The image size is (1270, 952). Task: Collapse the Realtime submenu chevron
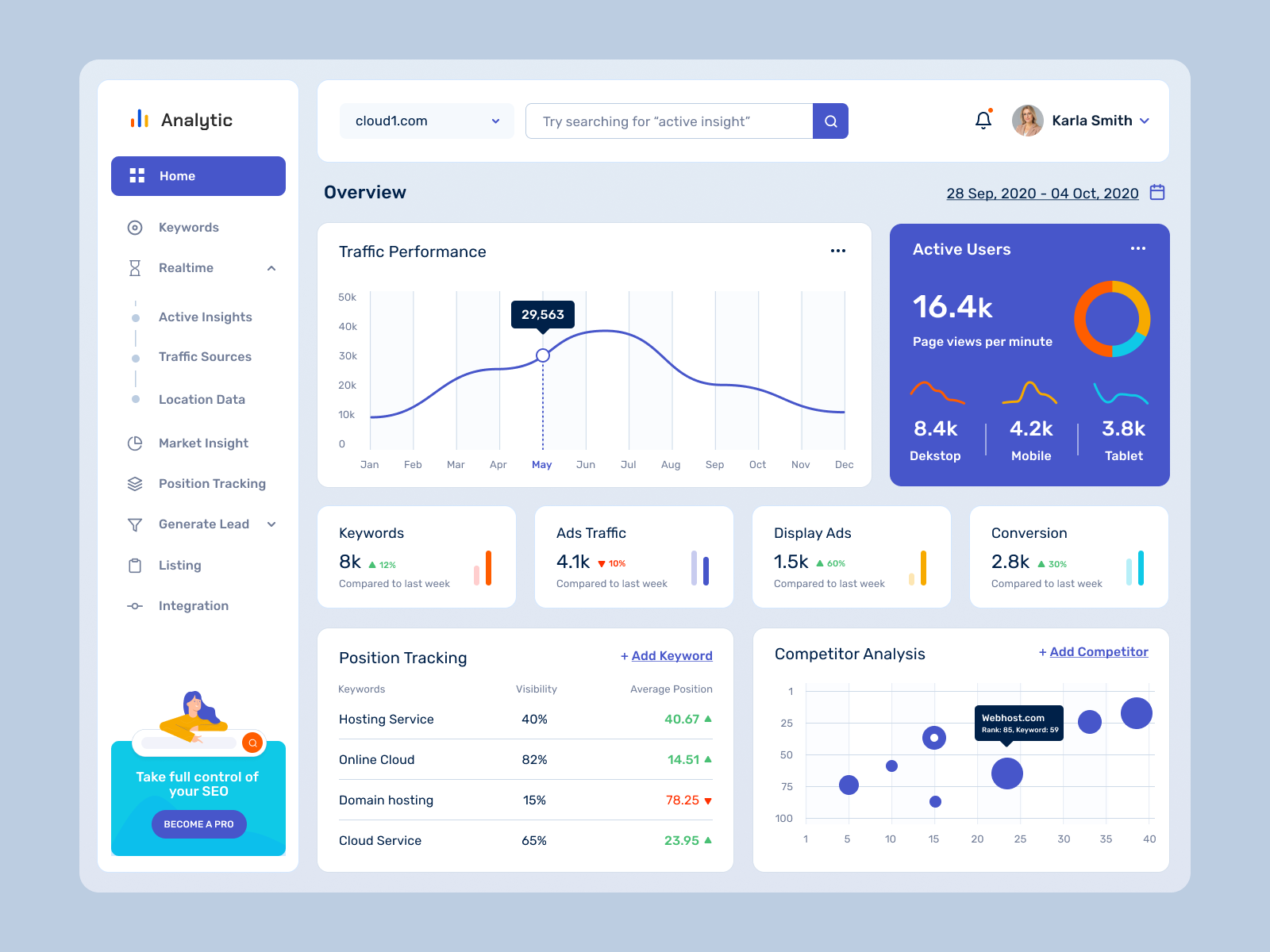271,268
